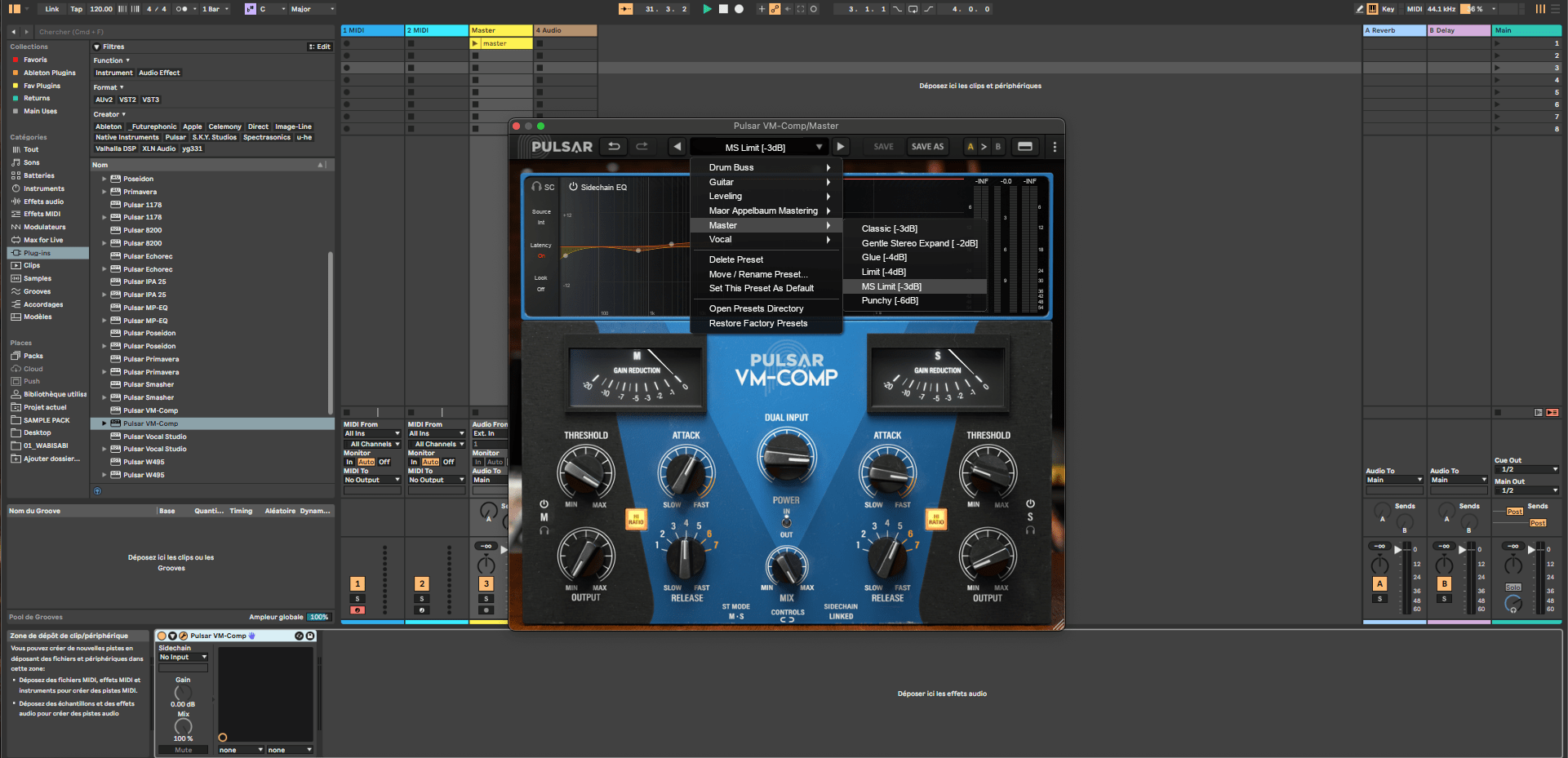Choose Open Presets Directory

tap(766, 308)
